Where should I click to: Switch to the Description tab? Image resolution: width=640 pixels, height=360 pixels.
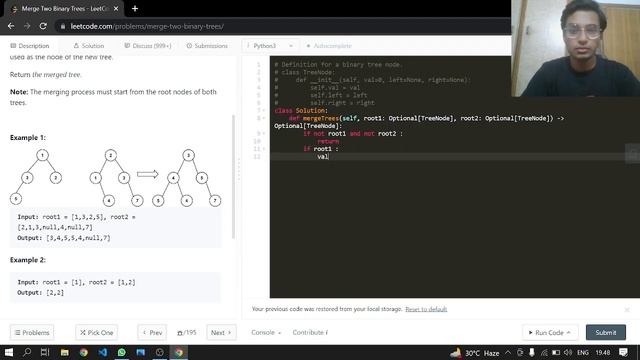(x=30, y=46)
